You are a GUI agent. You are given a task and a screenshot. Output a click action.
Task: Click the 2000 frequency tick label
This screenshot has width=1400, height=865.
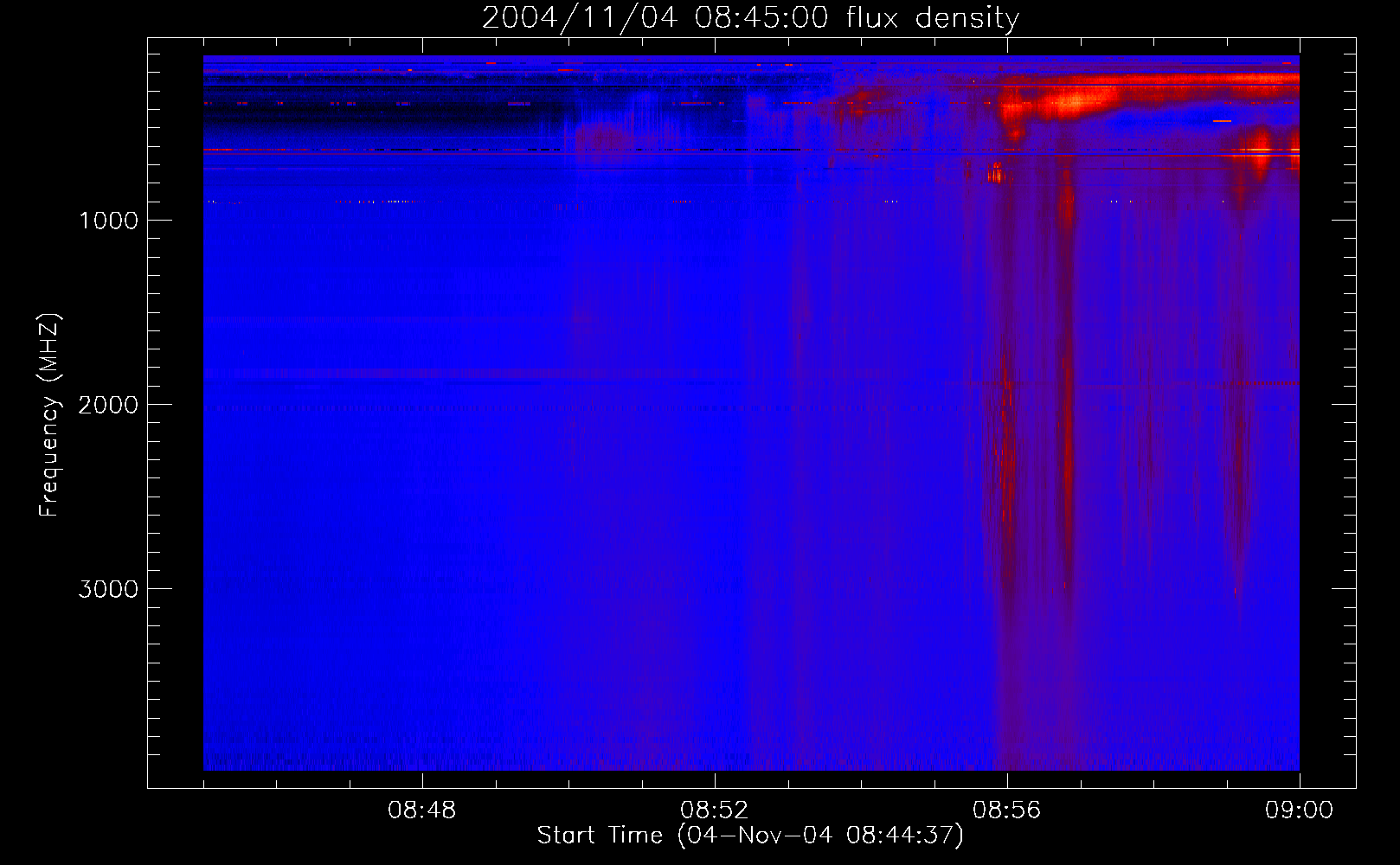coord(108,405)
